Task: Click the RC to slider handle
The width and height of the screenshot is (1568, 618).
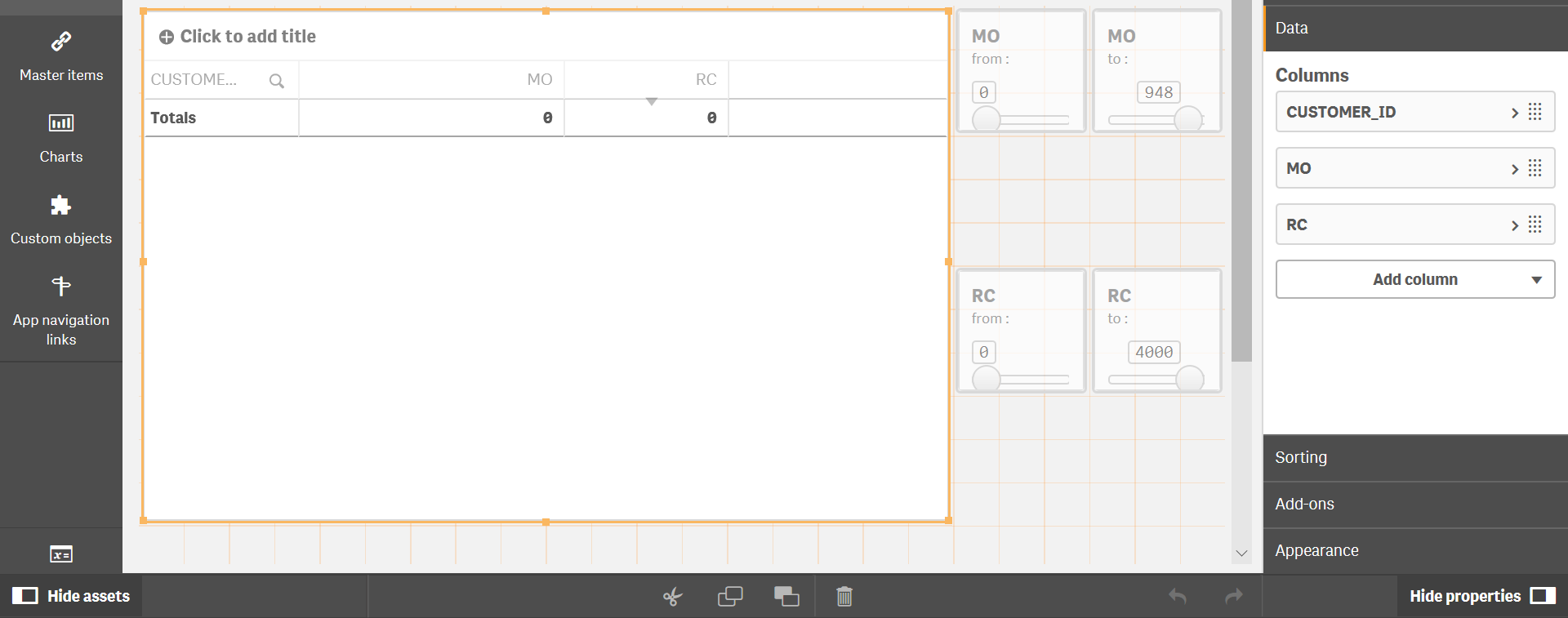Action: (1190, 380)
